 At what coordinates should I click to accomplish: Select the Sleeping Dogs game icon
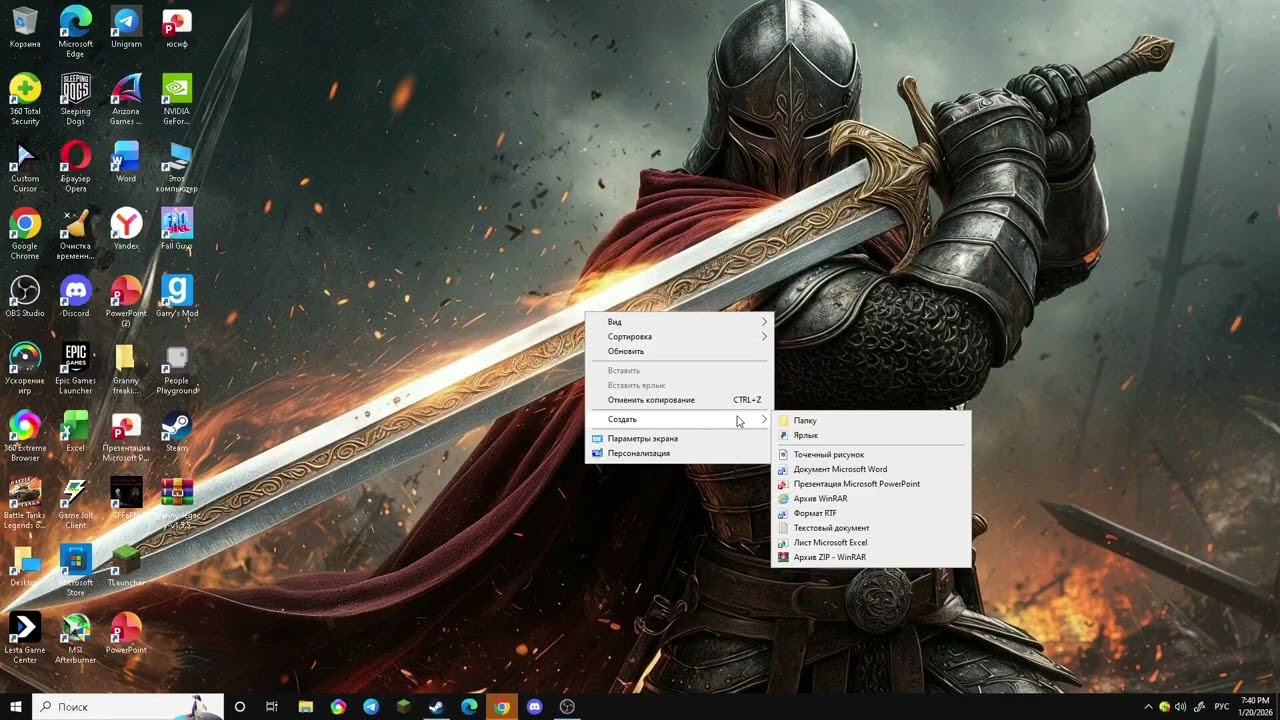pyautogui.click(x=75, y=100)
